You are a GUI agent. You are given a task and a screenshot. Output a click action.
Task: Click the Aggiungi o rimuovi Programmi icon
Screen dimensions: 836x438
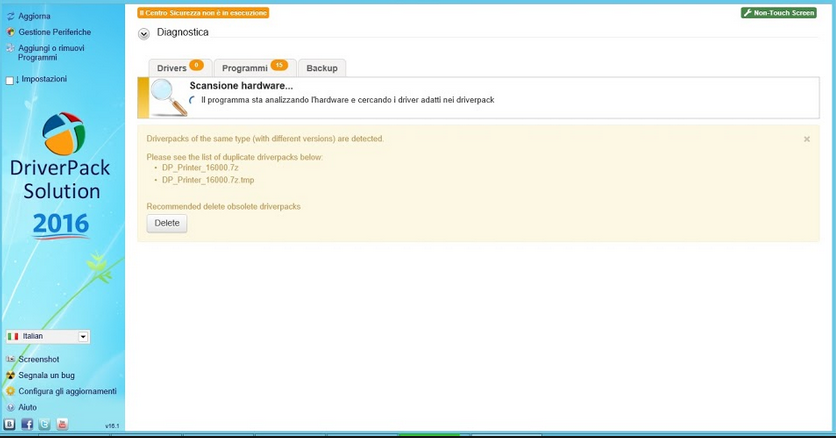point(11,48)
